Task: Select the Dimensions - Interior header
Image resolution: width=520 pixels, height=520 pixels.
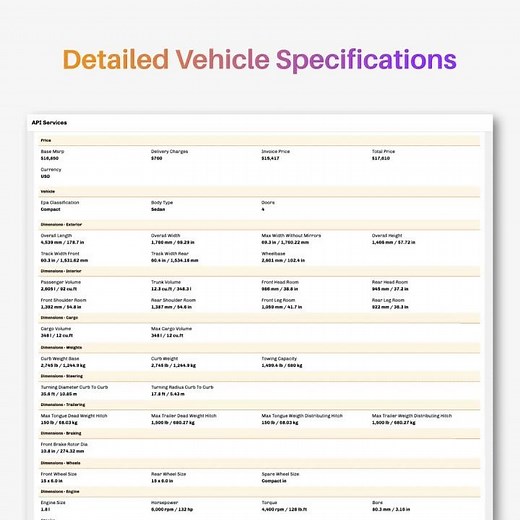Action: pyautogui.click(x=259, y=271)
